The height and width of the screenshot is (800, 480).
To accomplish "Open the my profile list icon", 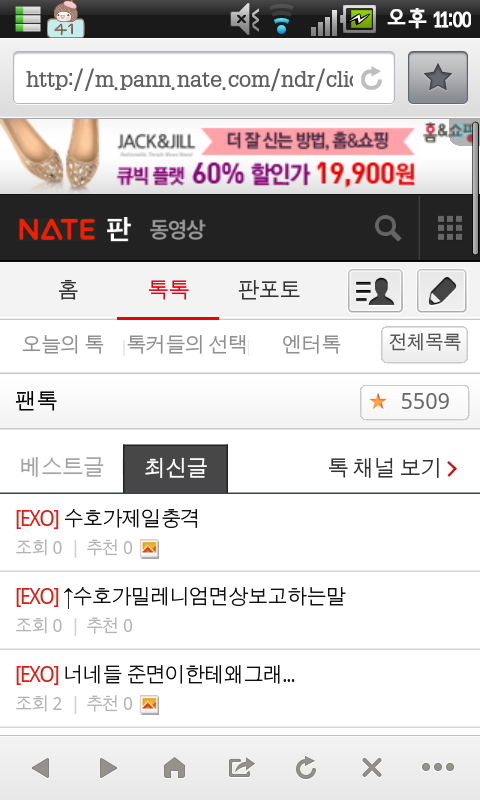I will (x=375, y=291).
